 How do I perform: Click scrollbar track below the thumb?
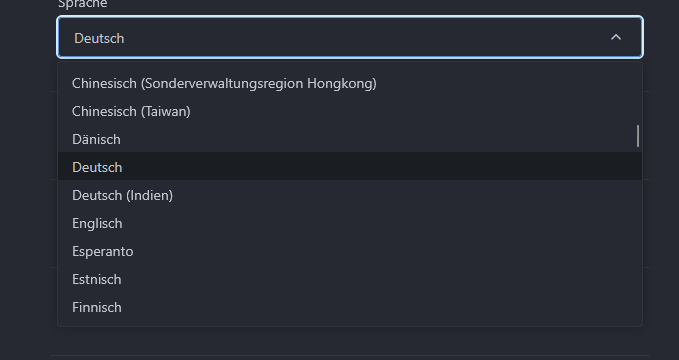[638, 234]
